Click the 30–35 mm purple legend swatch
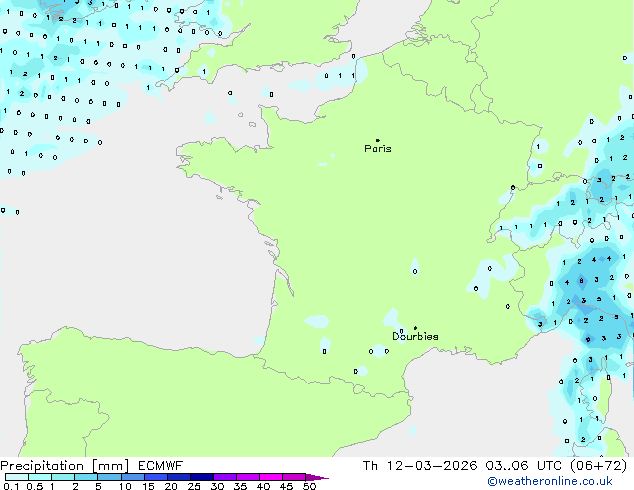This screenshot has width=634, height=490. coord(225,477)
